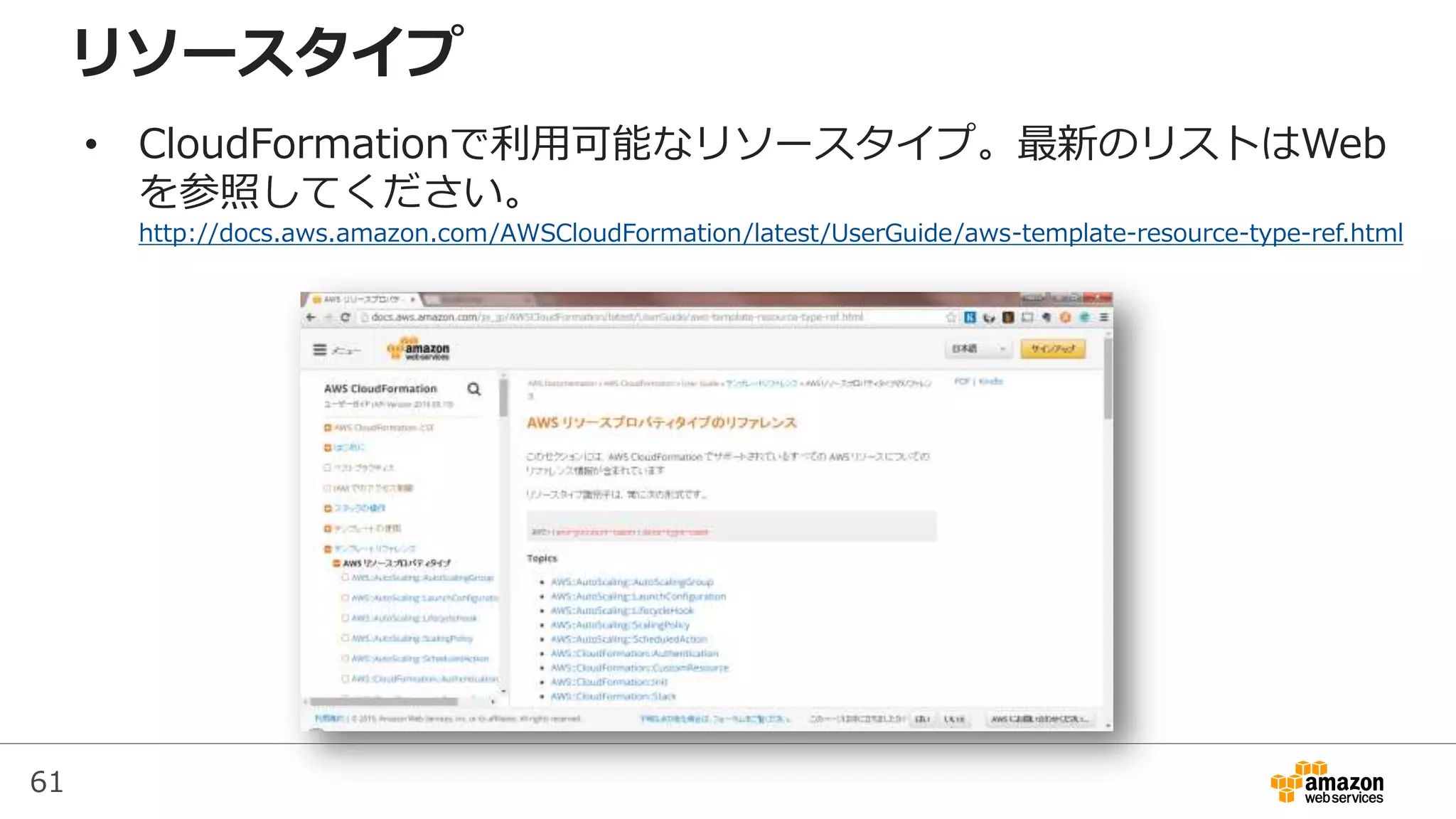Click the browser forward arrow
The width and height of the screenshot is (1456, 819).
tap(328, 317)
